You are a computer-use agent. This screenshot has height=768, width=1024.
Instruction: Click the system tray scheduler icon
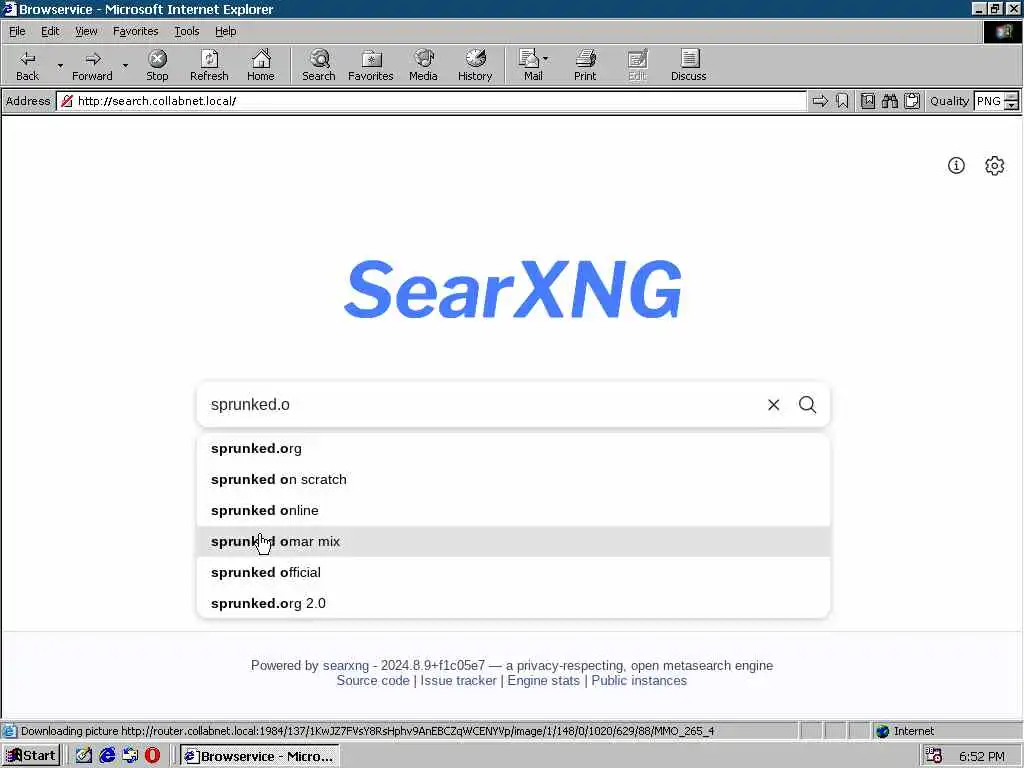point(933,756)
